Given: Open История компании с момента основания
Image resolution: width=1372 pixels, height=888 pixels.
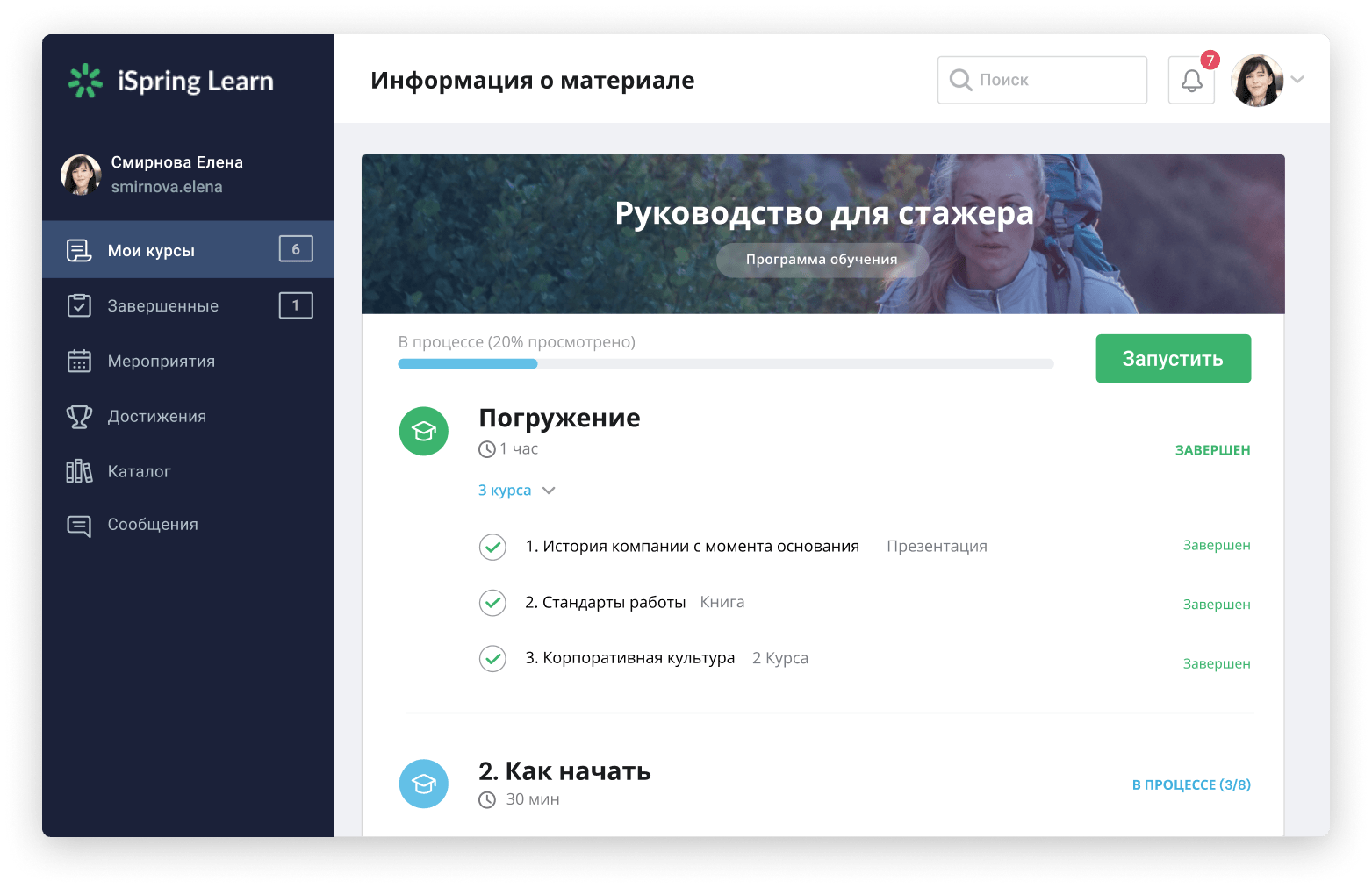Looking at the screenshot, I should point(692,547).
